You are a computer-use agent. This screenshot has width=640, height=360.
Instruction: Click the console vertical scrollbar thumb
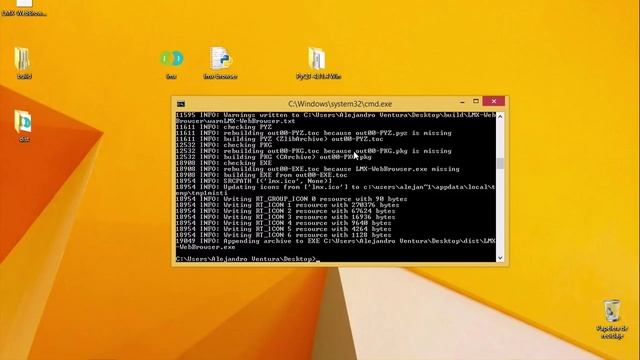point(500,163)
